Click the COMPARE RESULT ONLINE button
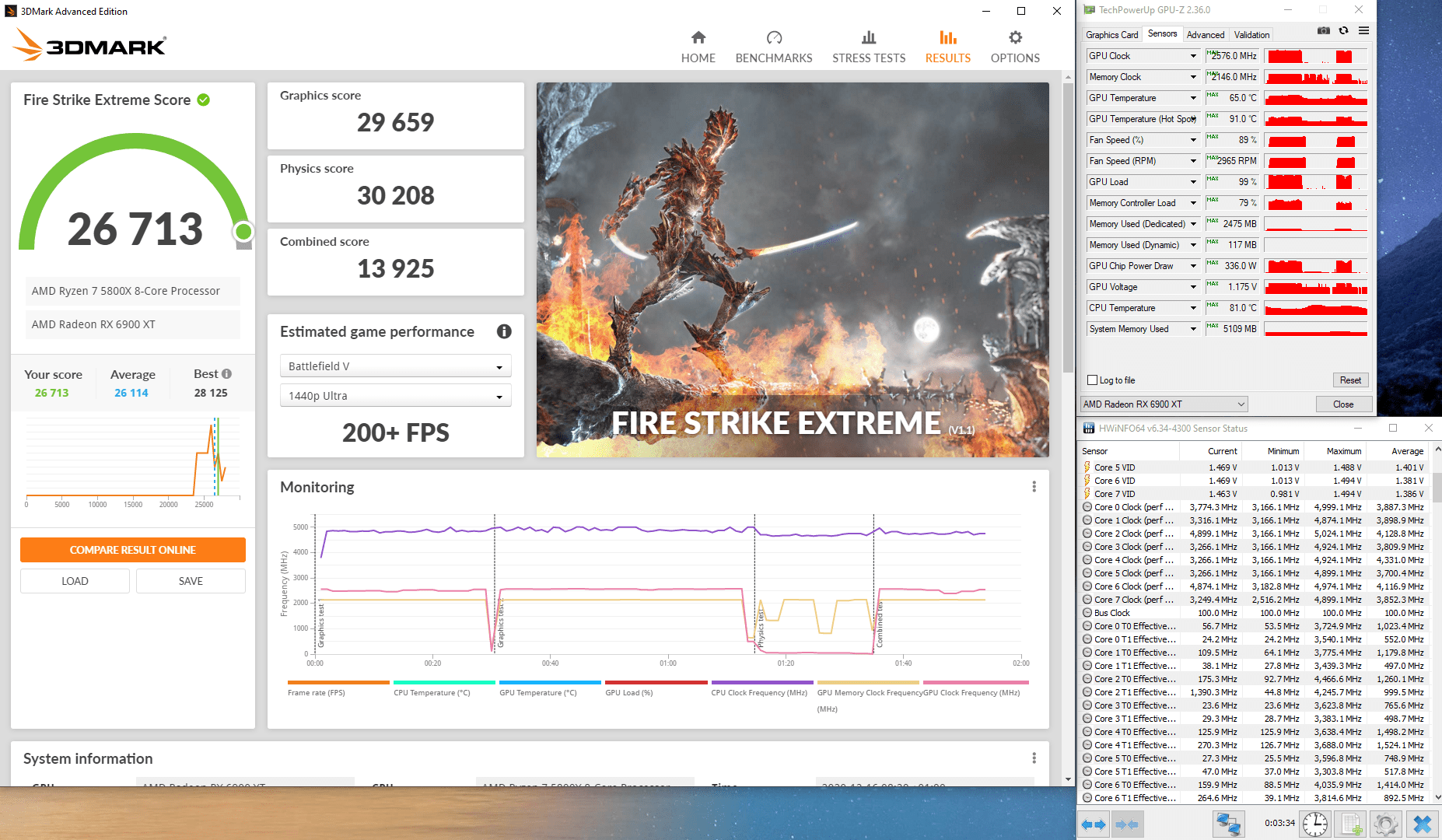This screenshot has width=1442, height=840. click(x=133, y=550)
